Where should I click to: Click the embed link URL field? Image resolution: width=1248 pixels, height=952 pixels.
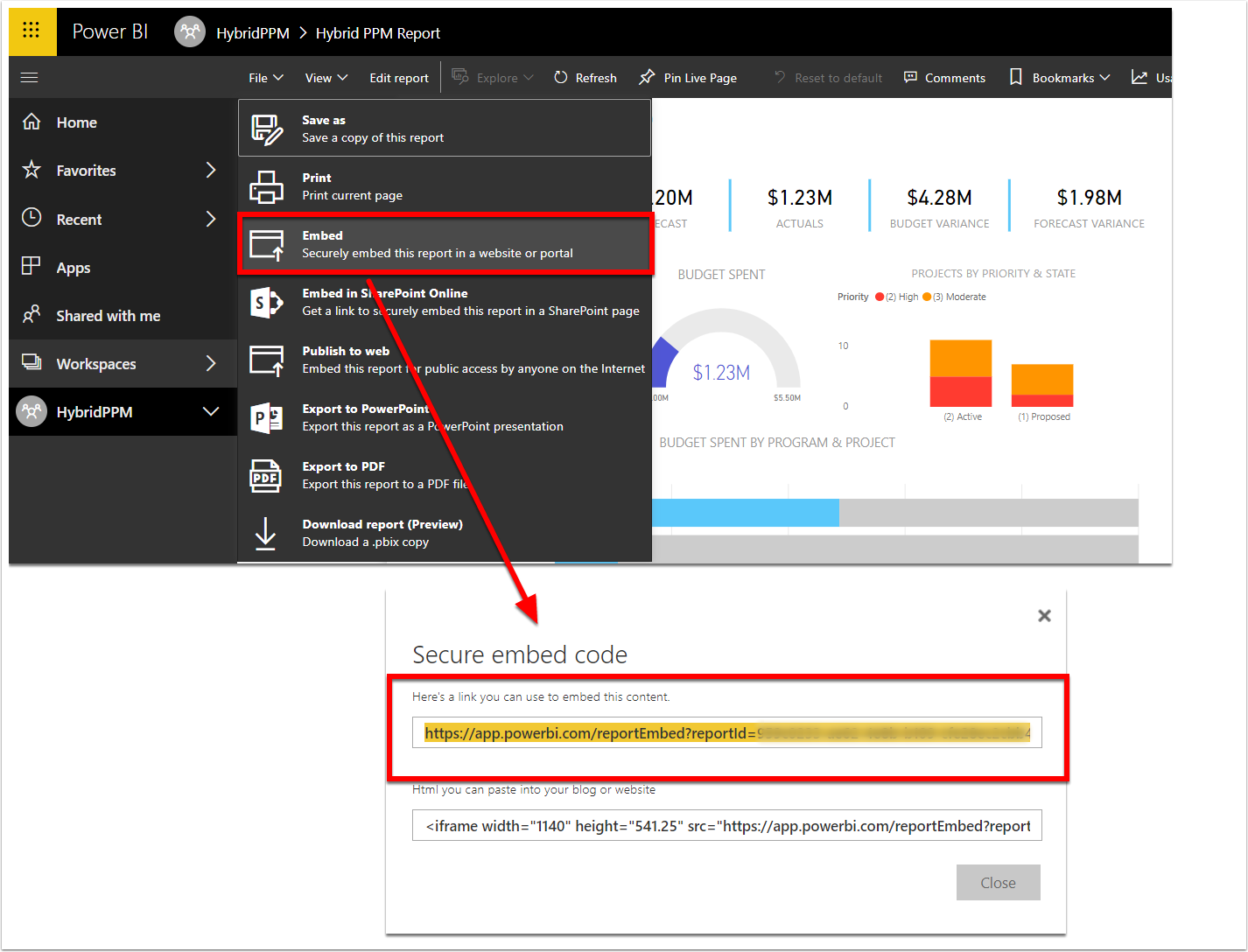(726, 732)
